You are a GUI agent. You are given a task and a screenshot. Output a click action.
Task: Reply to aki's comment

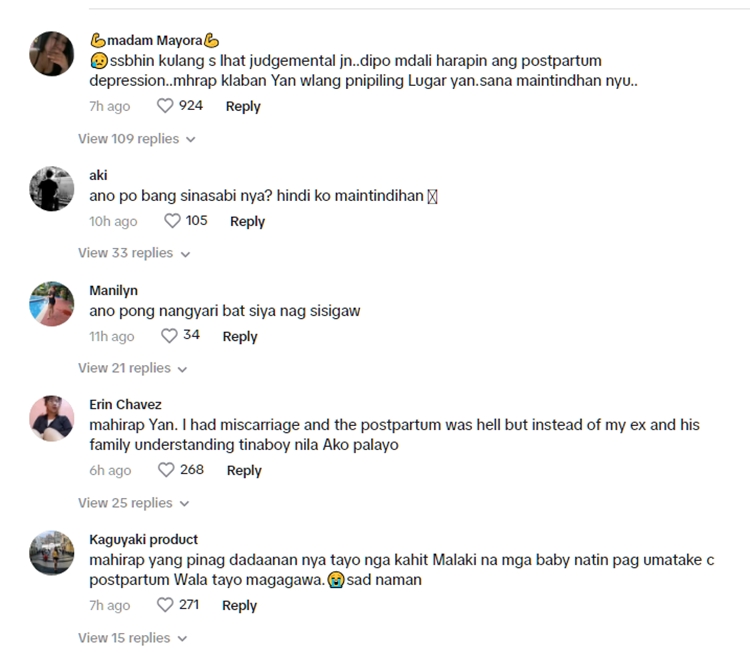(x=247, y=221)
